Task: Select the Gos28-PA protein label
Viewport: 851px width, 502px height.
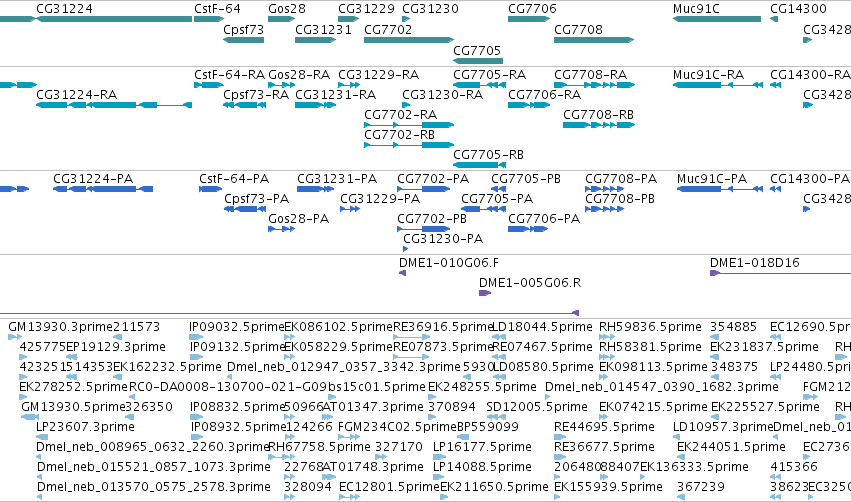Action: 299,219
